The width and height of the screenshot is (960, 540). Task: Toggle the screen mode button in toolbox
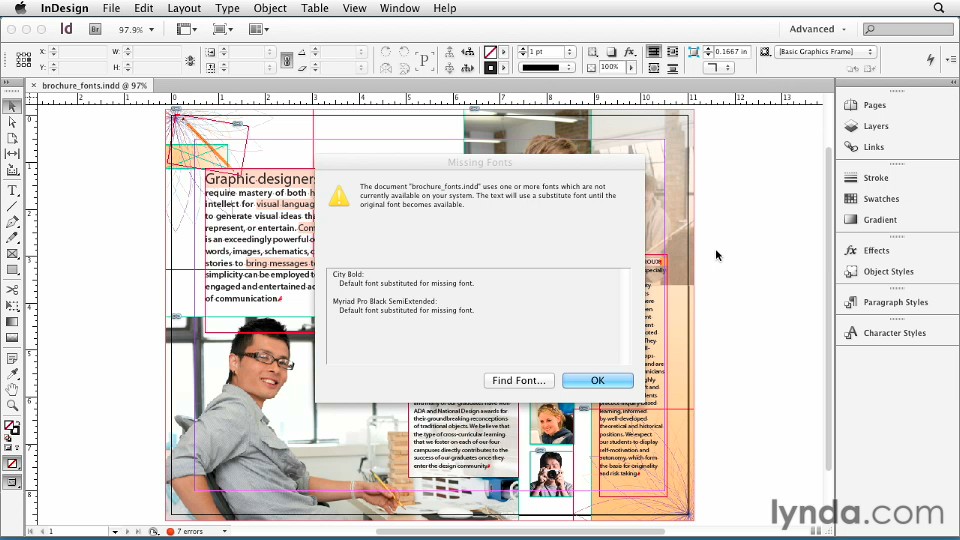click(x=12, y=482)
